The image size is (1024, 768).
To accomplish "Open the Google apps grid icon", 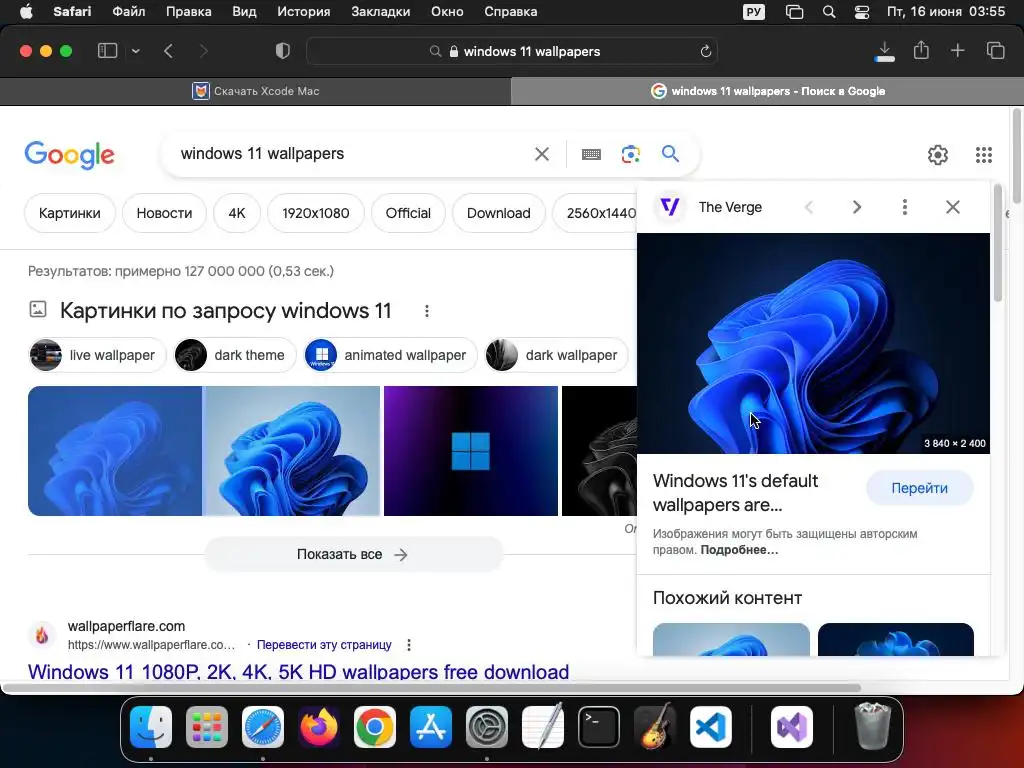I will coord(984,155).
